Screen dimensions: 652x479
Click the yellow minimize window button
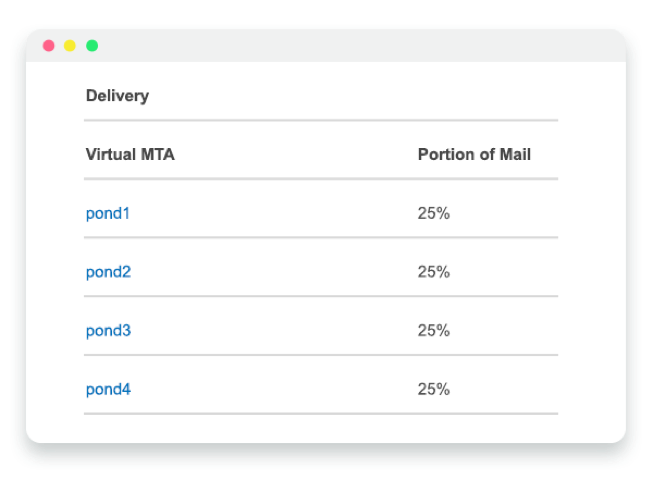point(70,45)
